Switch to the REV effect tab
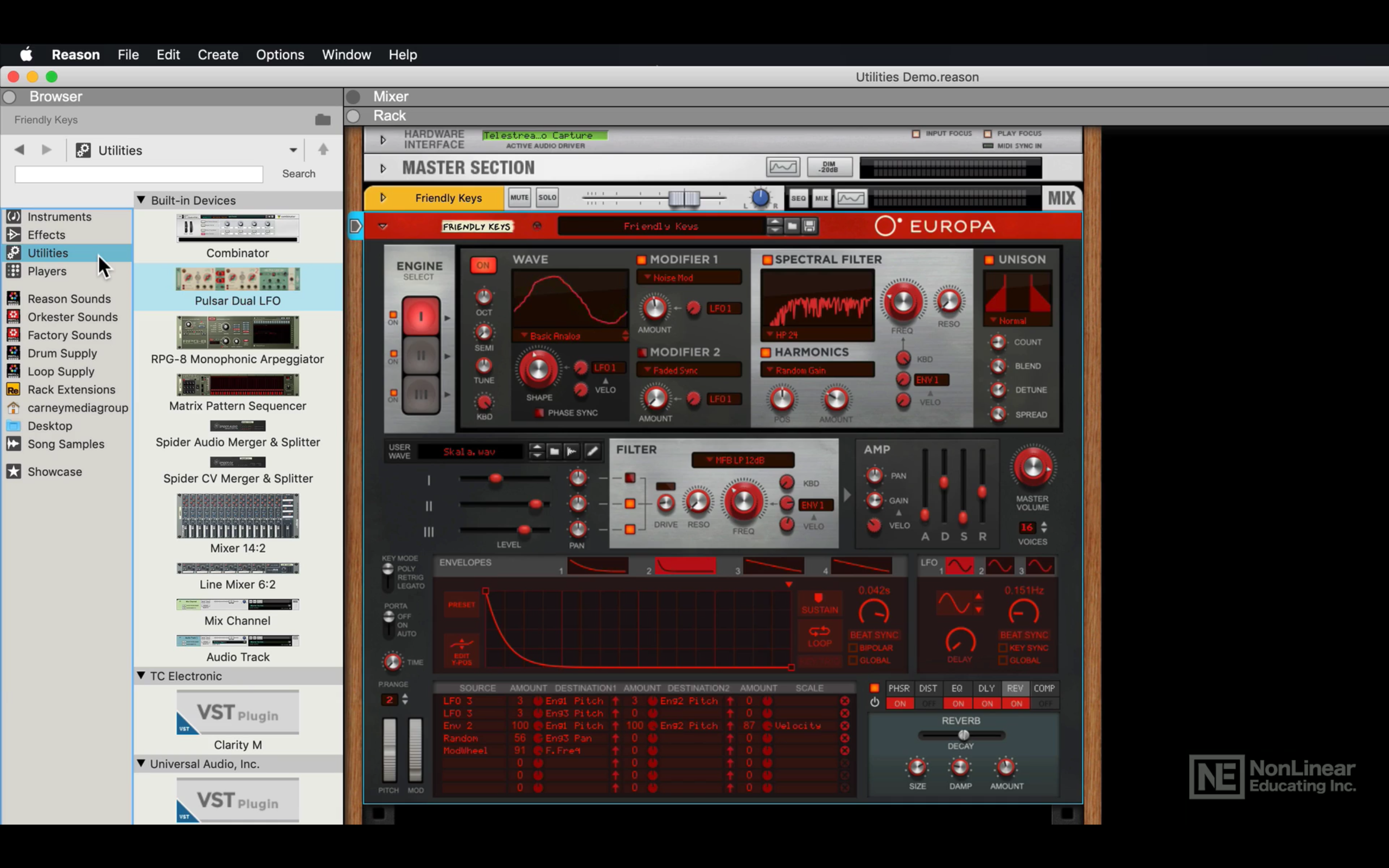The height and width of the screenshot is (868, 1389). coord(1015,688)
